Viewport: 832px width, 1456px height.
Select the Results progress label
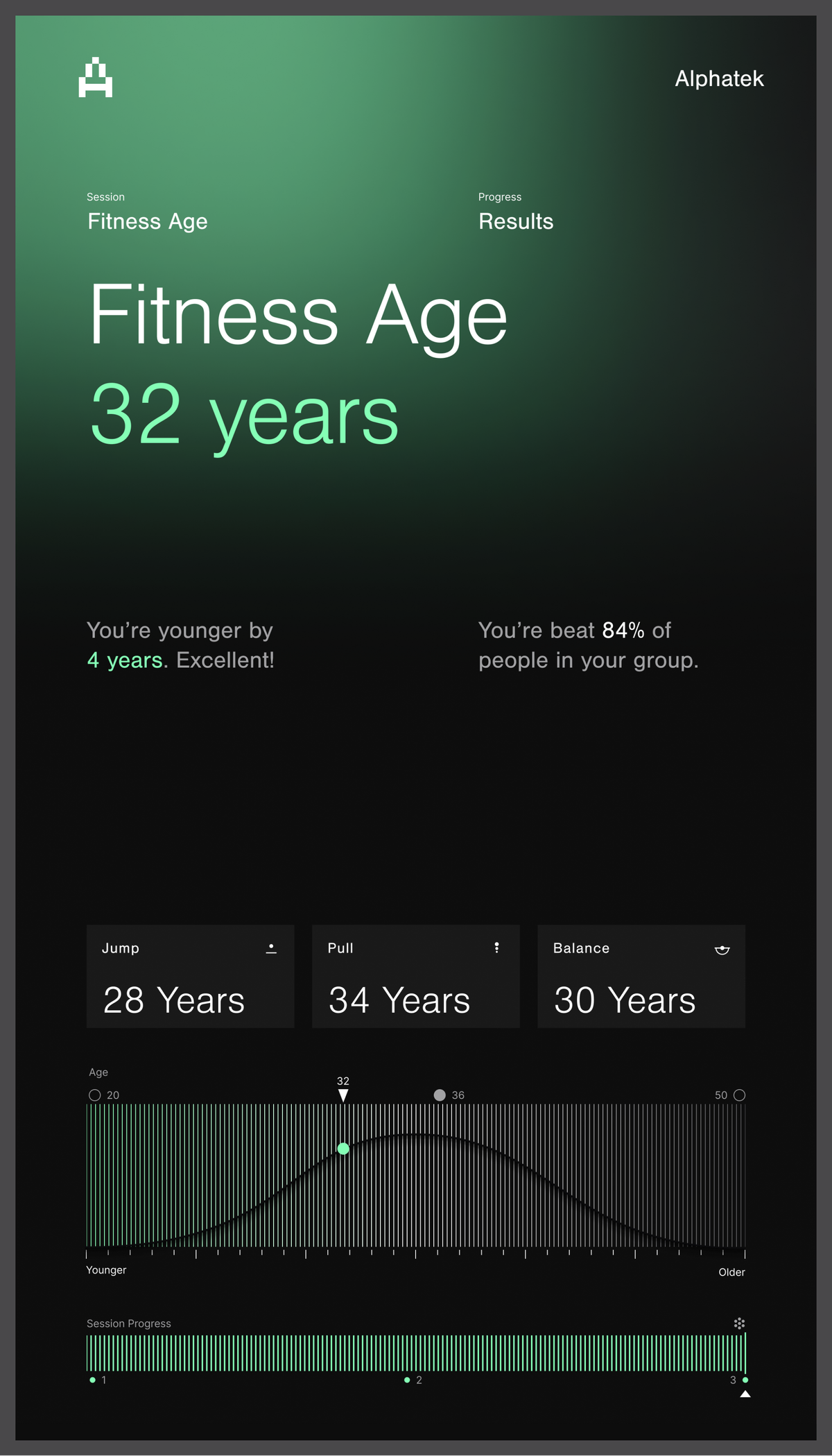point(516,221)
